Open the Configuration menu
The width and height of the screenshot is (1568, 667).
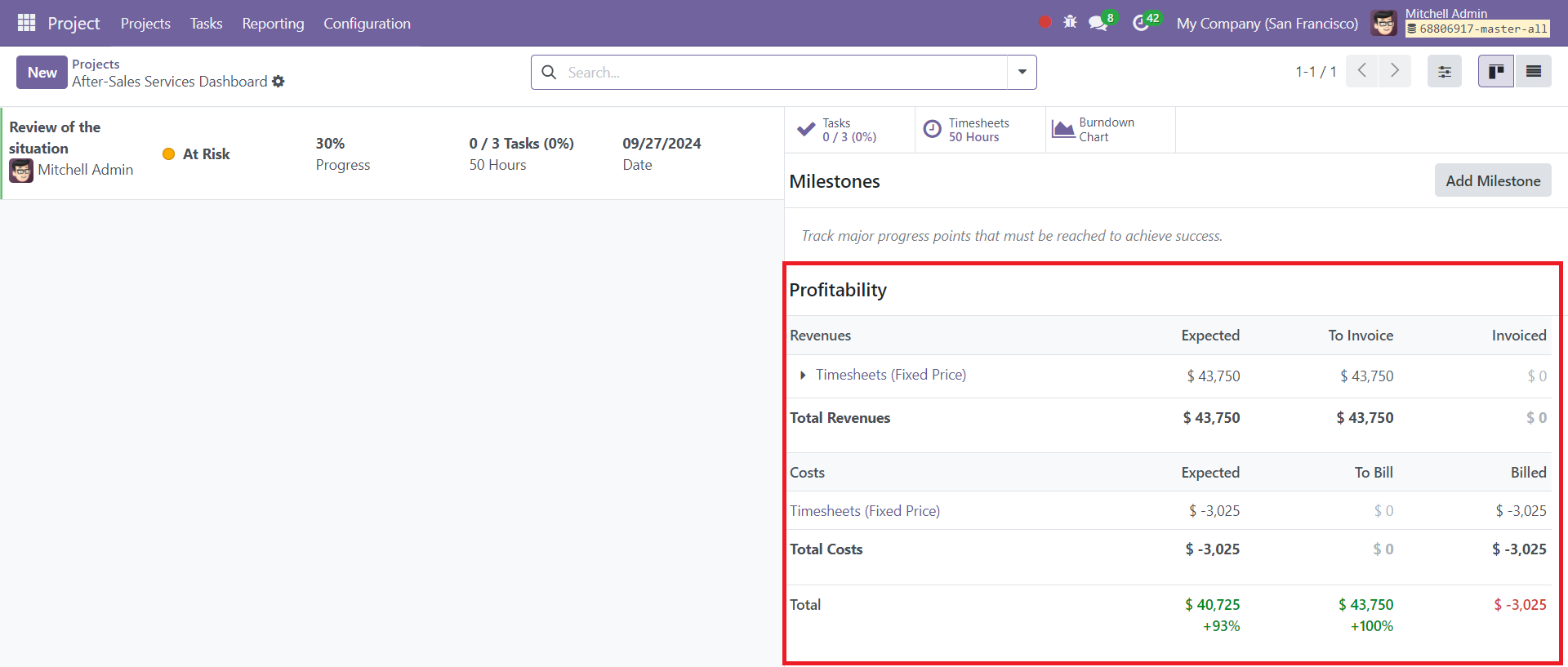pyautogui.click(x=367, y=24)
